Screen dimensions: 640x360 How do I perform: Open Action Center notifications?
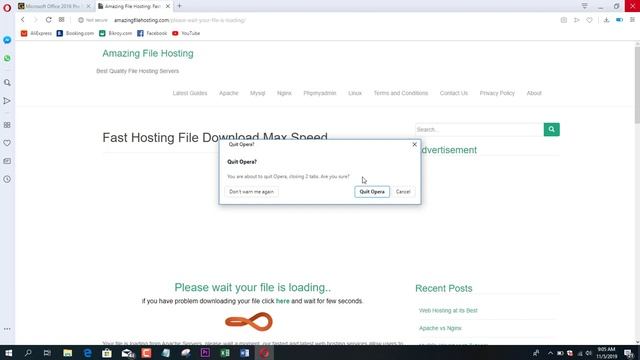[629, 353]
